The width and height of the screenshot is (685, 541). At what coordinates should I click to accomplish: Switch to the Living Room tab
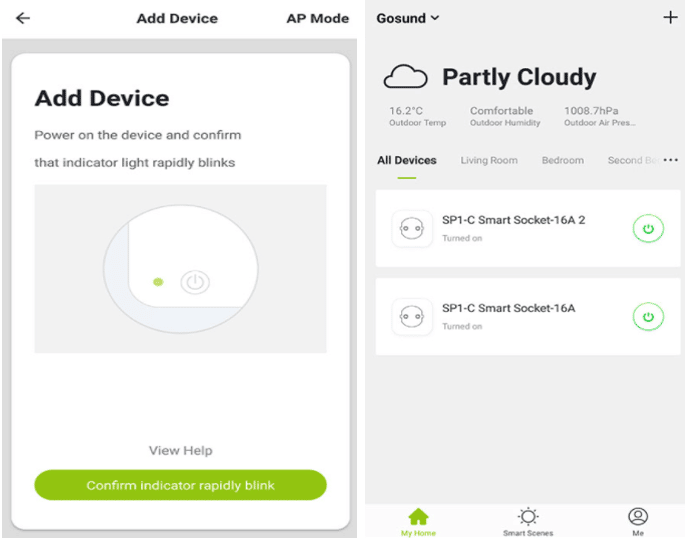(x=489, y=160)
